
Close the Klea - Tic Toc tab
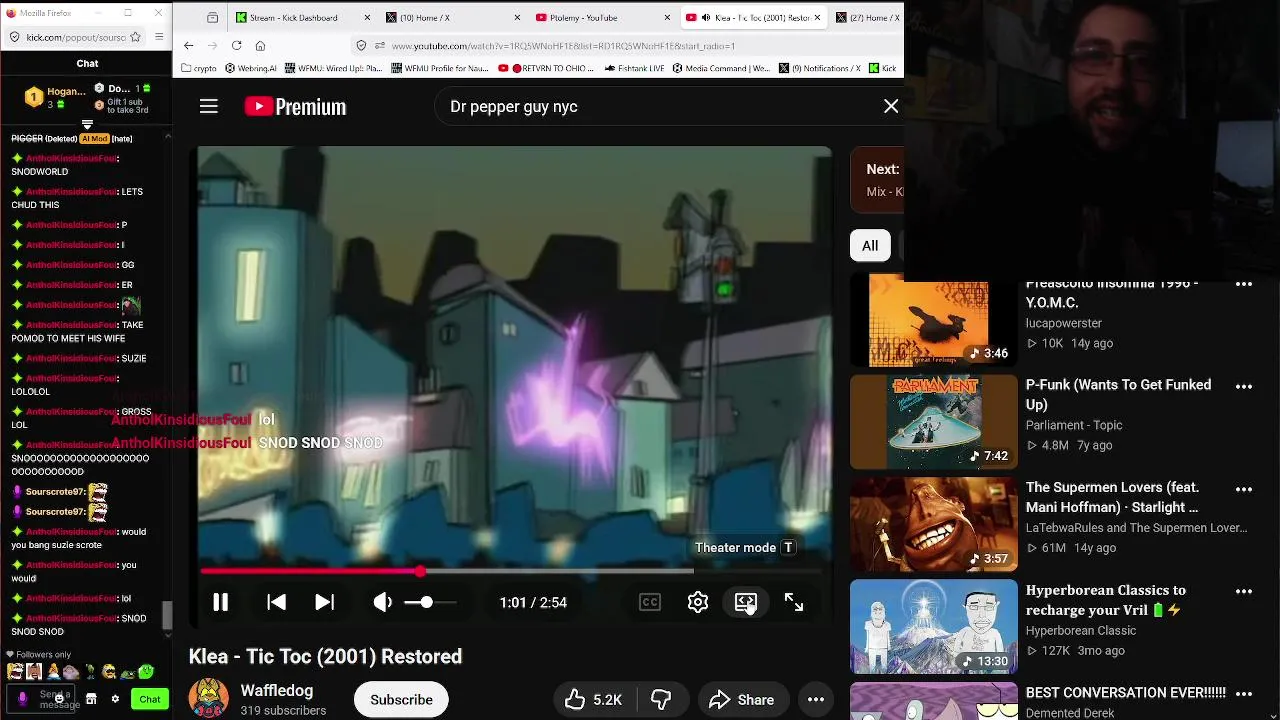[x=817, y=18]
